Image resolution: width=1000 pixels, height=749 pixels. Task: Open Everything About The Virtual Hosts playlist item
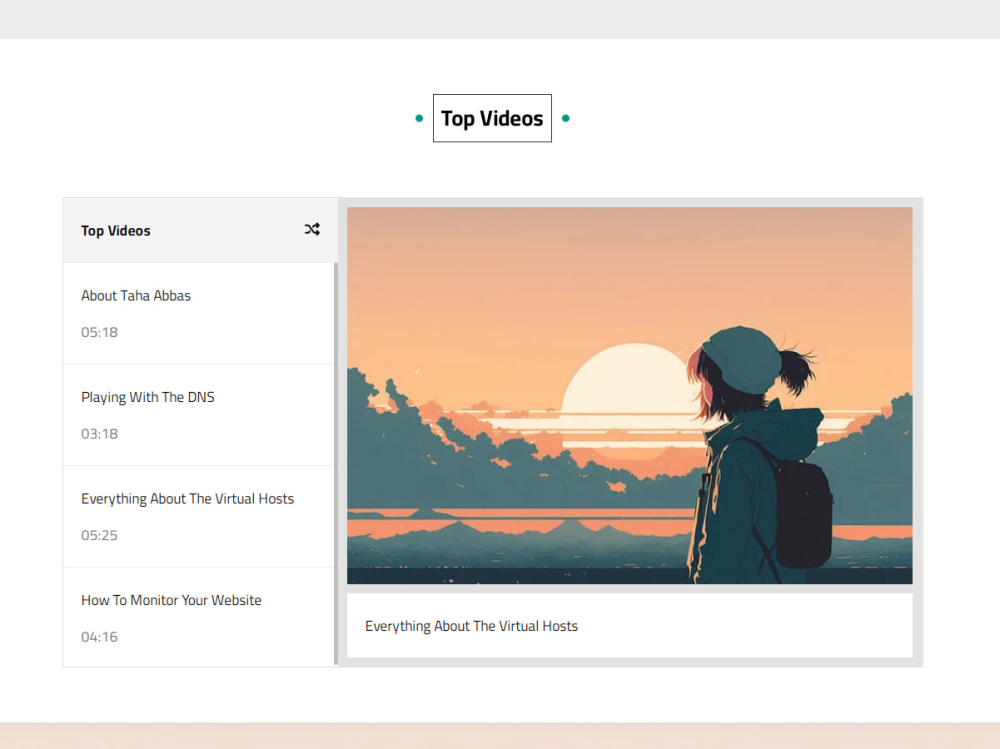point(198,517)
